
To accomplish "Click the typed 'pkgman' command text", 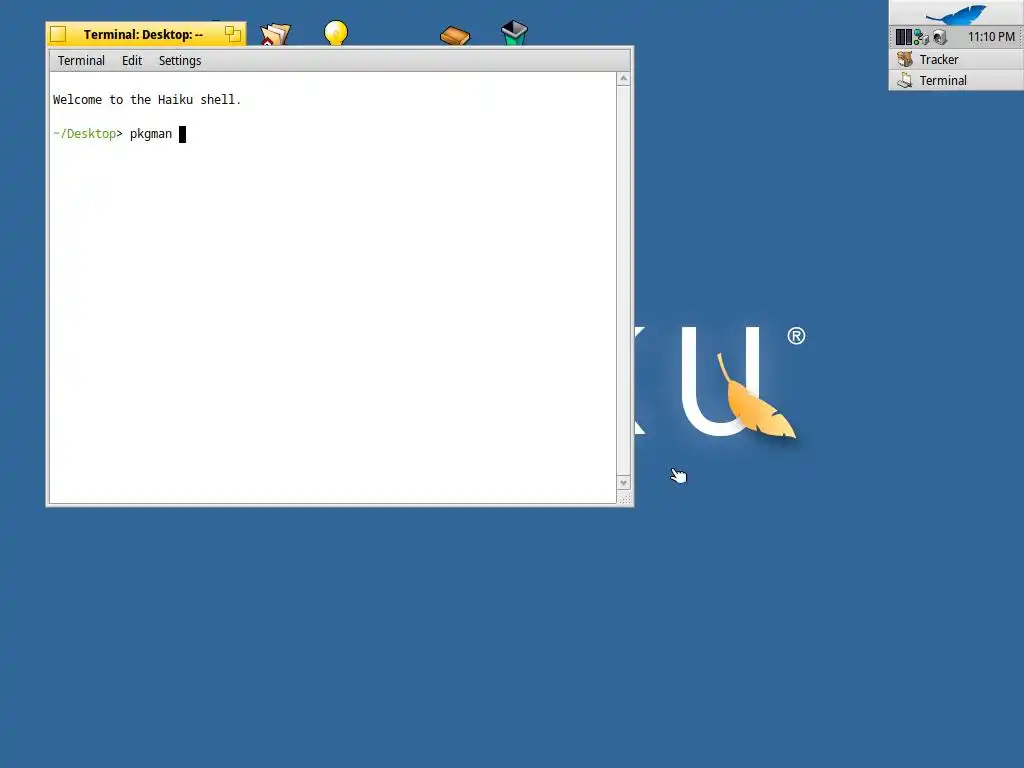I will coord(151,134).
